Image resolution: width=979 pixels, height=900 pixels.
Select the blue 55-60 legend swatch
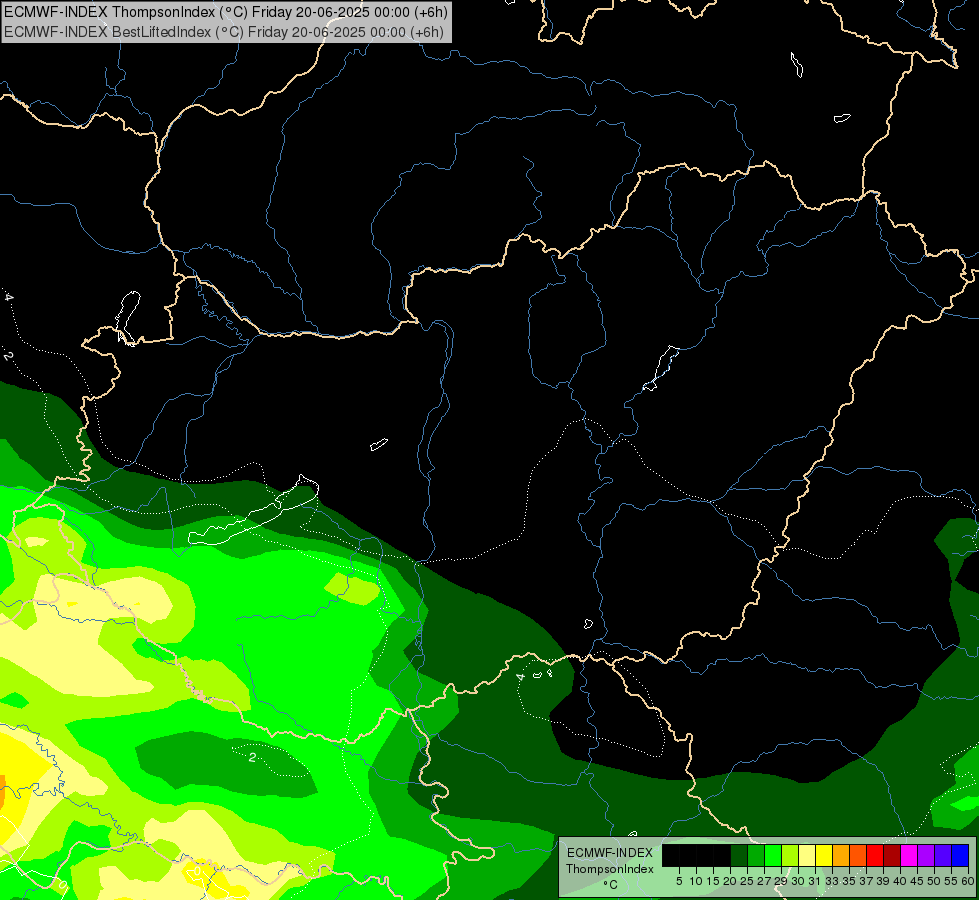coord(960,855)
